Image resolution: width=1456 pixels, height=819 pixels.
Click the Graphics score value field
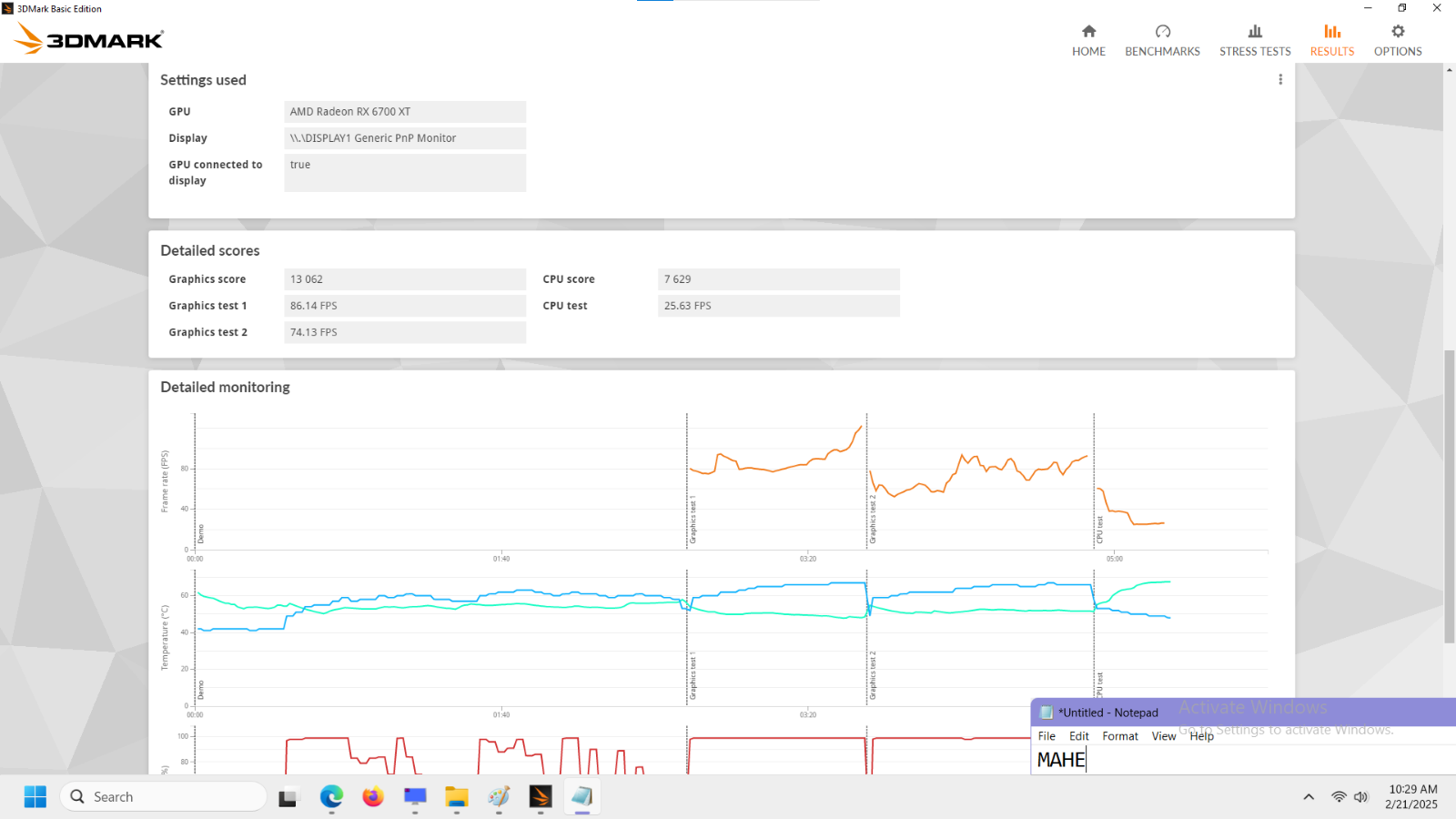coord(404,279)
